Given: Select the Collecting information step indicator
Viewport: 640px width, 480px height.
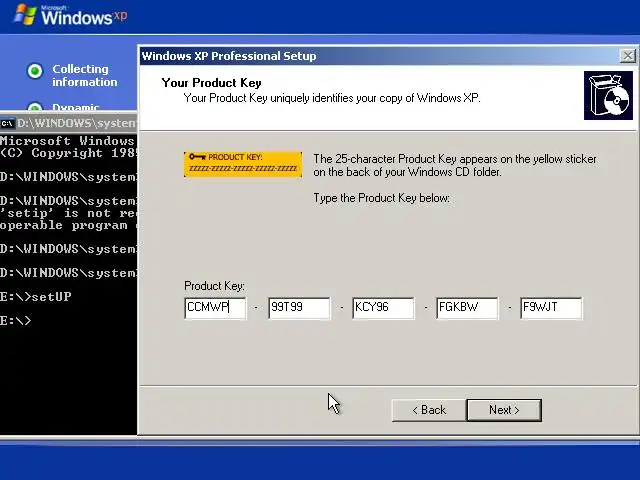Looking at the screenshot, I should pyautogui.click(x=35, y=71).
